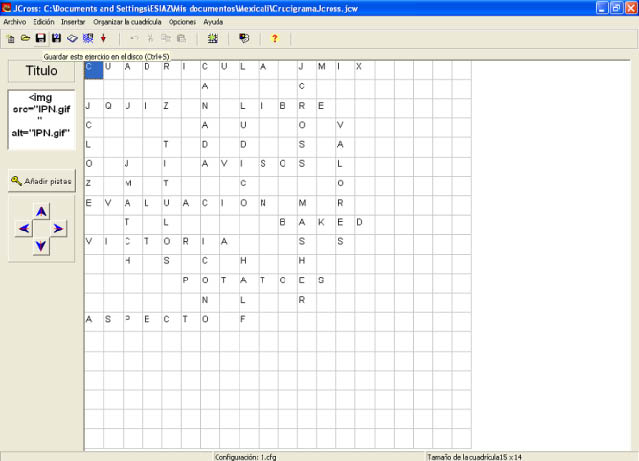Click the Copy icon in toolbar
639x461 pixels.
point(166,38)
